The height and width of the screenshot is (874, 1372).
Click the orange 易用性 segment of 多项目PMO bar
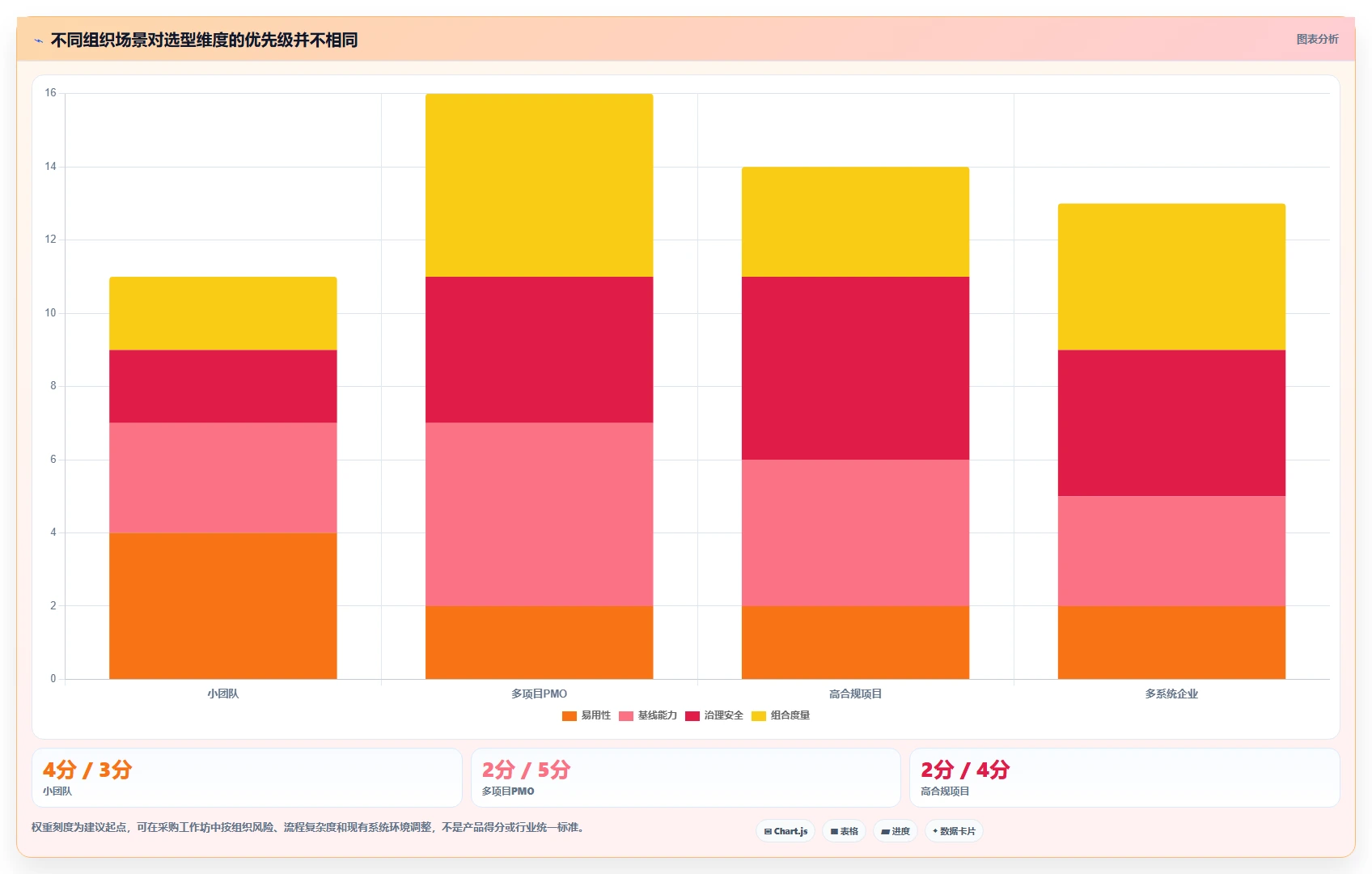(540, 643)
